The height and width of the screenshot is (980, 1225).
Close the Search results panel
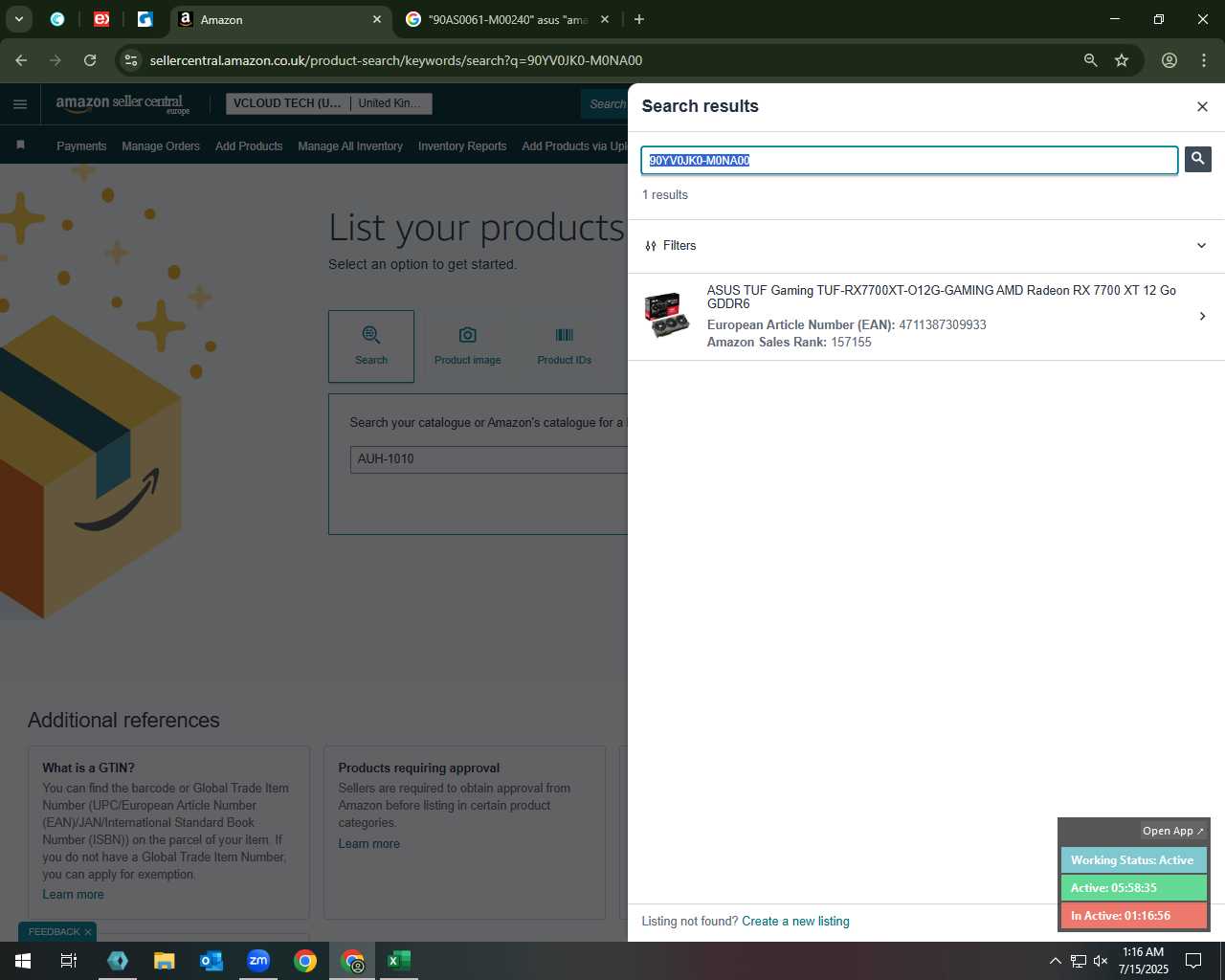coord(1202,106)
